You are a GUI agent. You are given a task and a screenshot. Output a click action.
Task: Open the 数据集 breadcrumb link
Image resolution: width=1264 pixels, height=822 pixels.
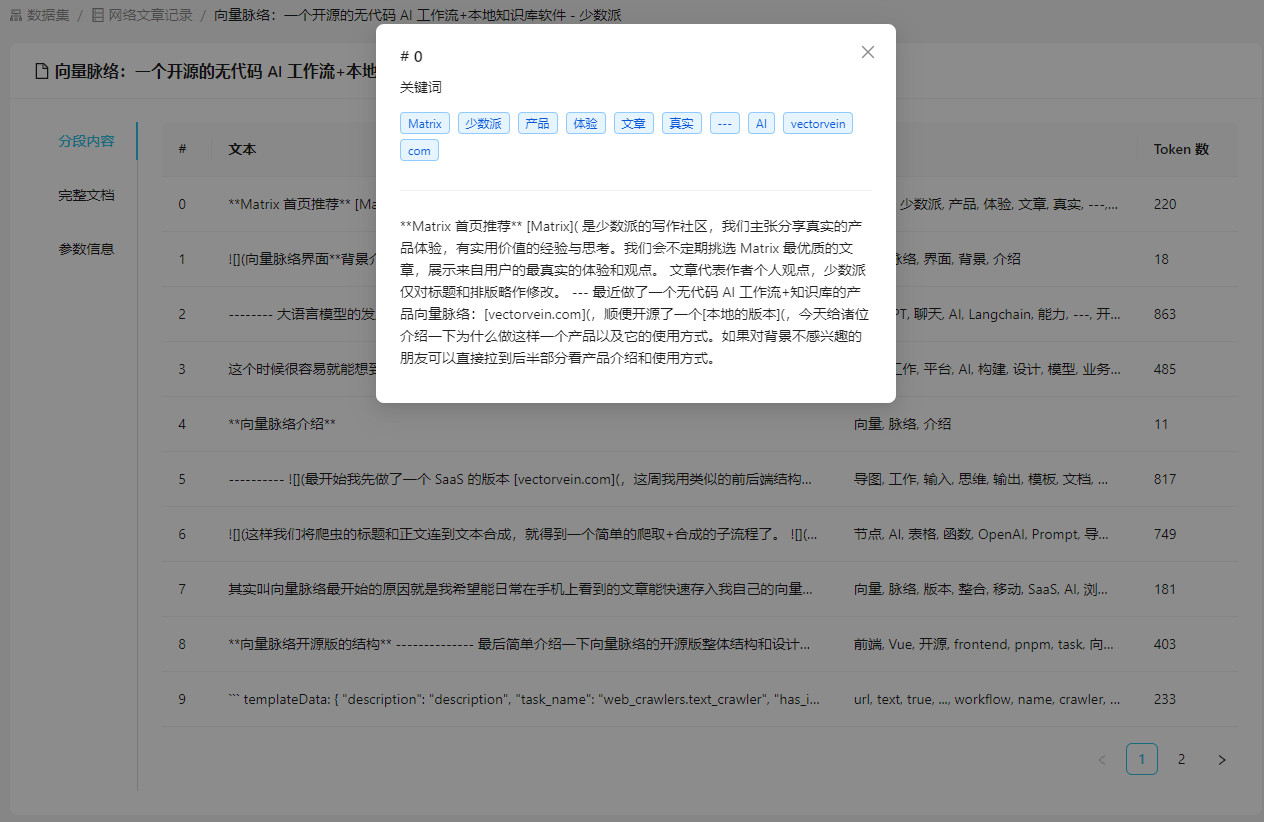point(48,16)
